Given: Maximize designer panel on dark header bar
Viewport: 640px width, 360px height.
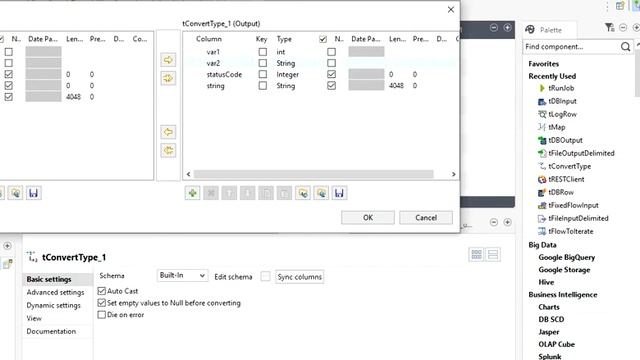Looking at the screenshot, I should [507, 28].
